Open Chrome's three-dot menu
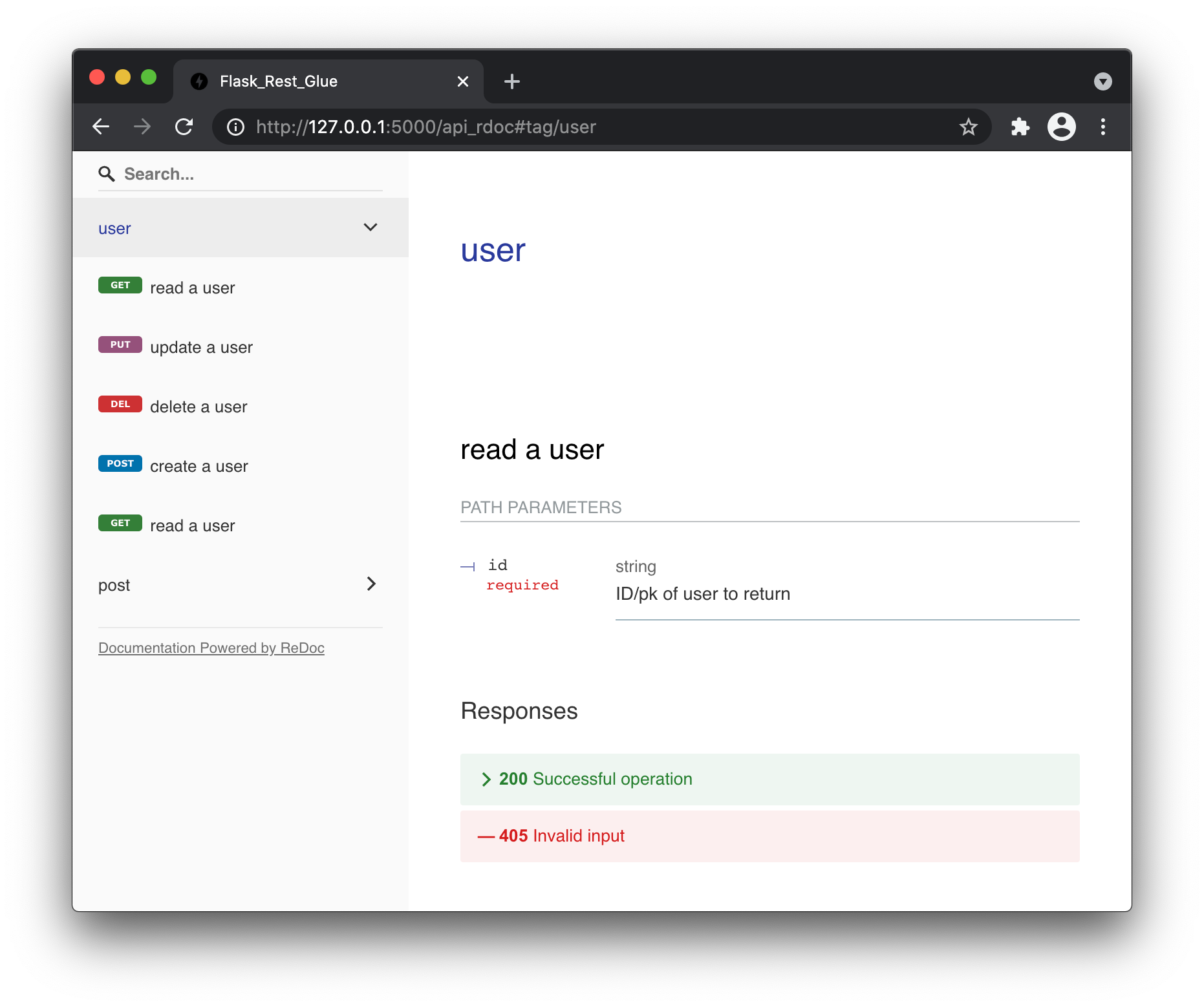The width and height of the screenshot is (1204, 1007). (1102, 127)
